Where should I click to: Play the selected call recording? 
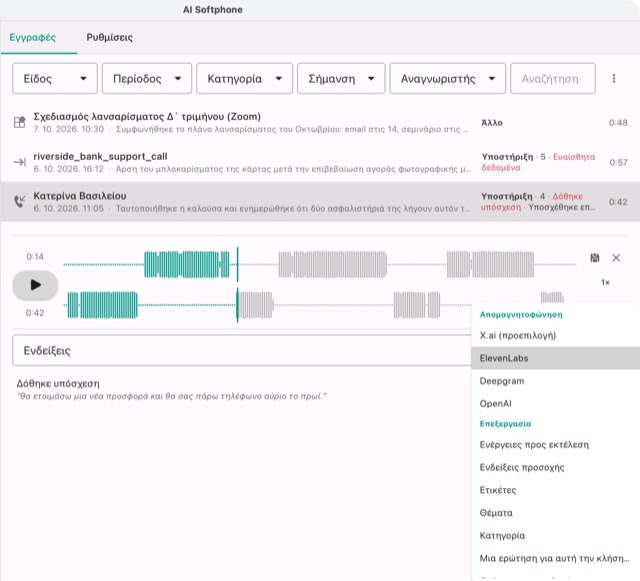[x=35, y=285]
